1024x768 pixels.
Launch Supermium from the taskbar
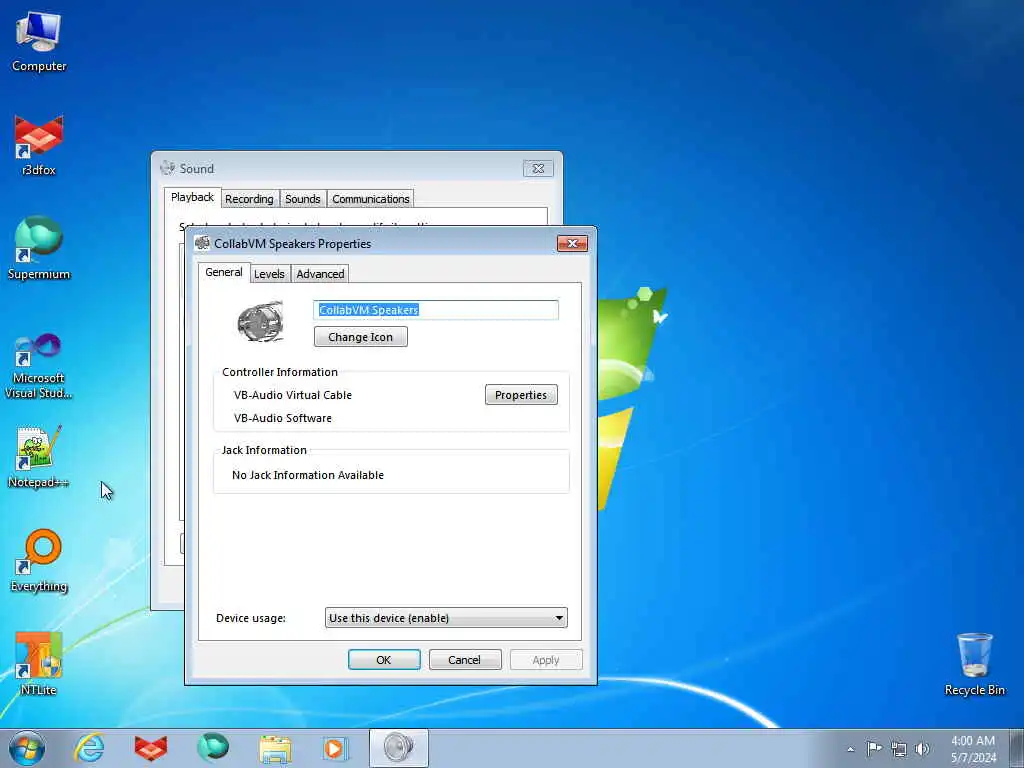213,748
